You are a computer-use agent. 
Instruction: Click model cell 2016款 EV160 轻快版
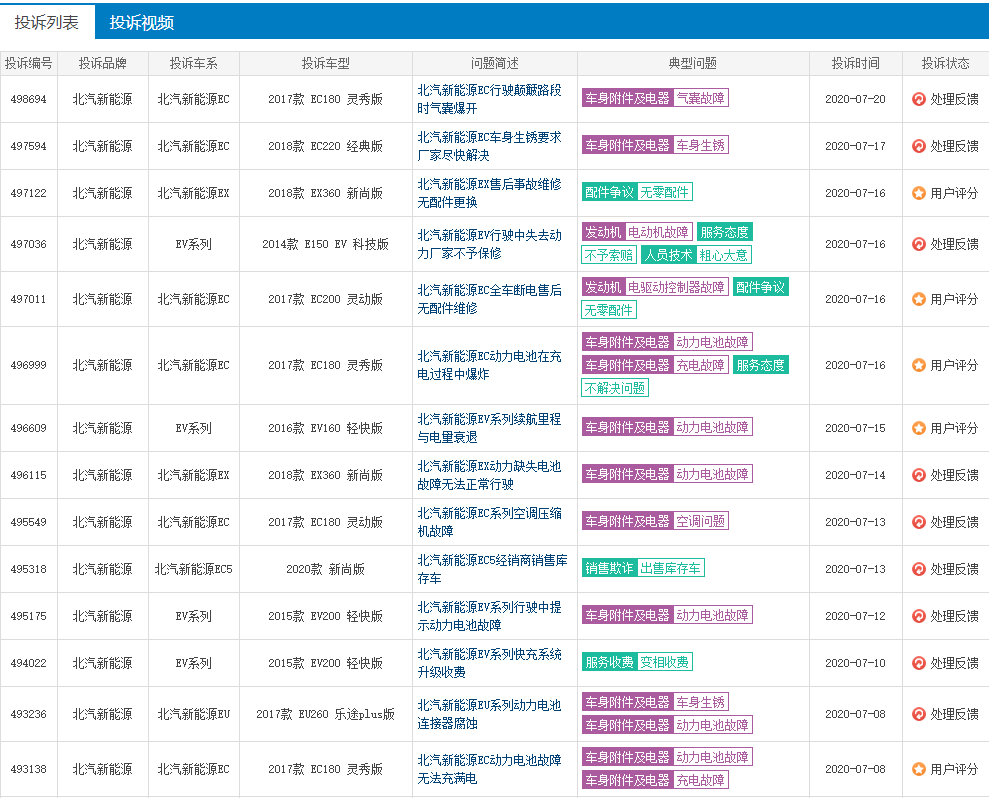tap(325, 428)
